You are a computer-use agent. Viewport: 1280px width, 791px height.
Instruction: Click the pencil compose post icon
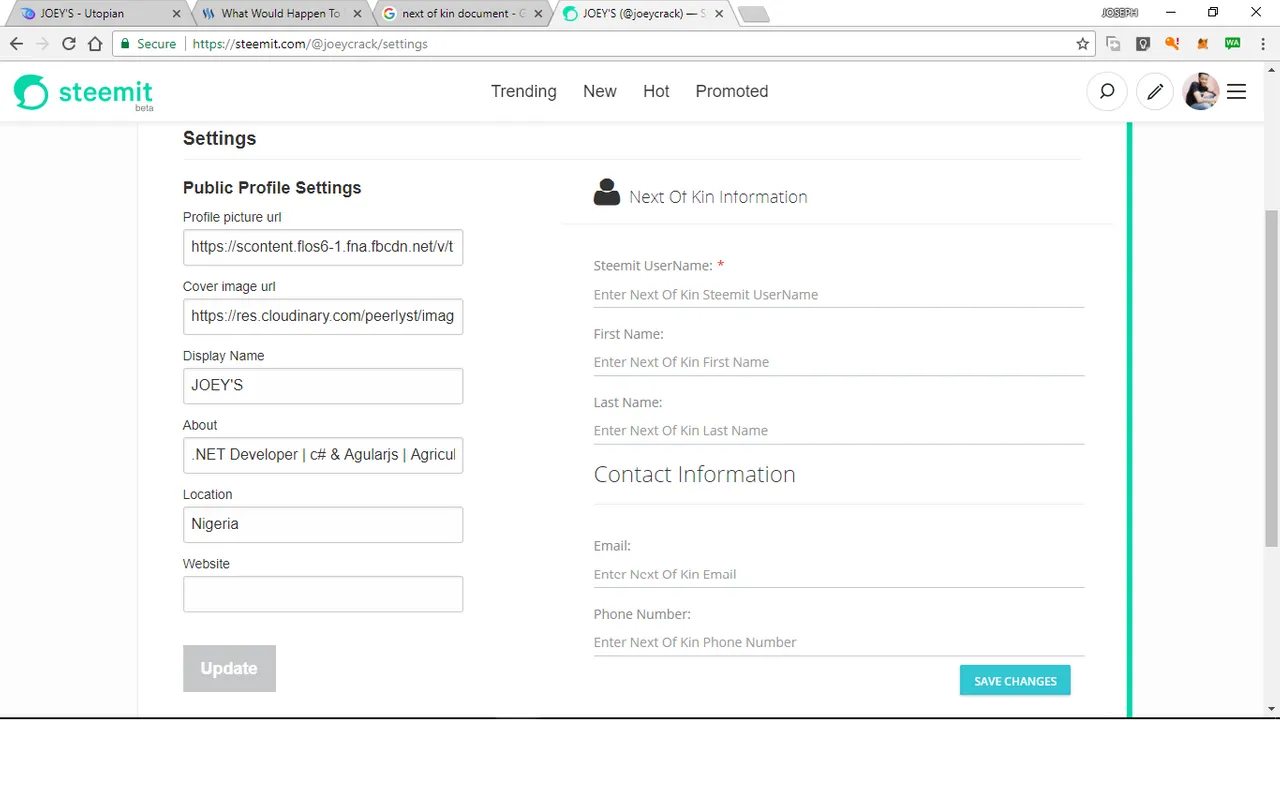[x=1155, y=91]
